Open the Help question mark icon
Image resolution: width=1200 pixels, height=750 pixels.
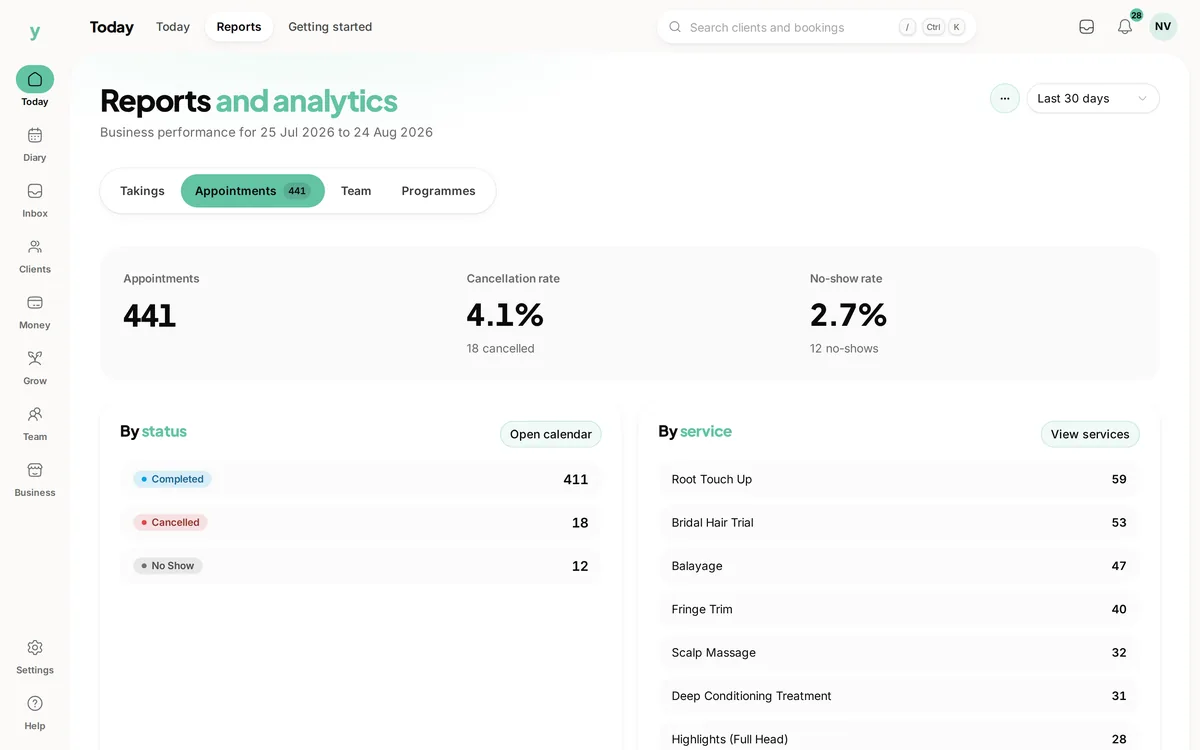tap(35, 704)
